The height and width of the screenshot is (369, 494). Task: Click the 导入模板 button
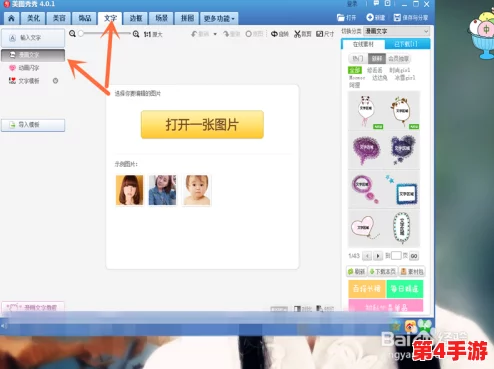33,125
